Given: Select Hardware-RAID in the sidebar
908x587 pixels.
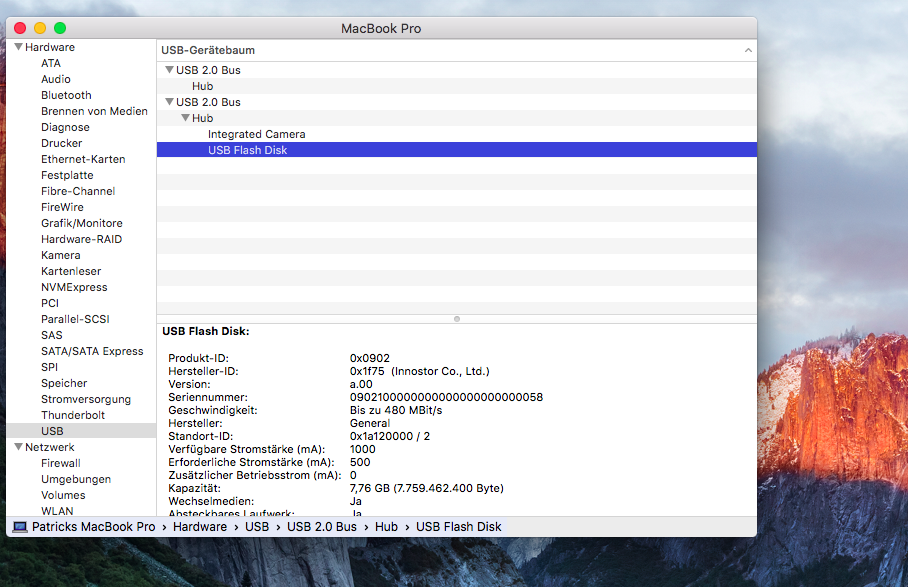Looking at the screenshot, I should click(82, 239).
